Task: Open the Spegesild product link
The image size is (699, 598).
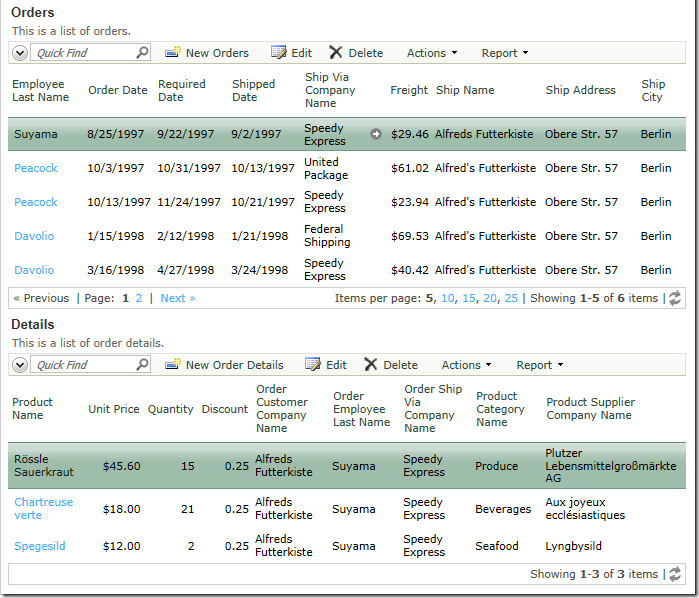Action: pyautogui.click(x=40, y=546)
